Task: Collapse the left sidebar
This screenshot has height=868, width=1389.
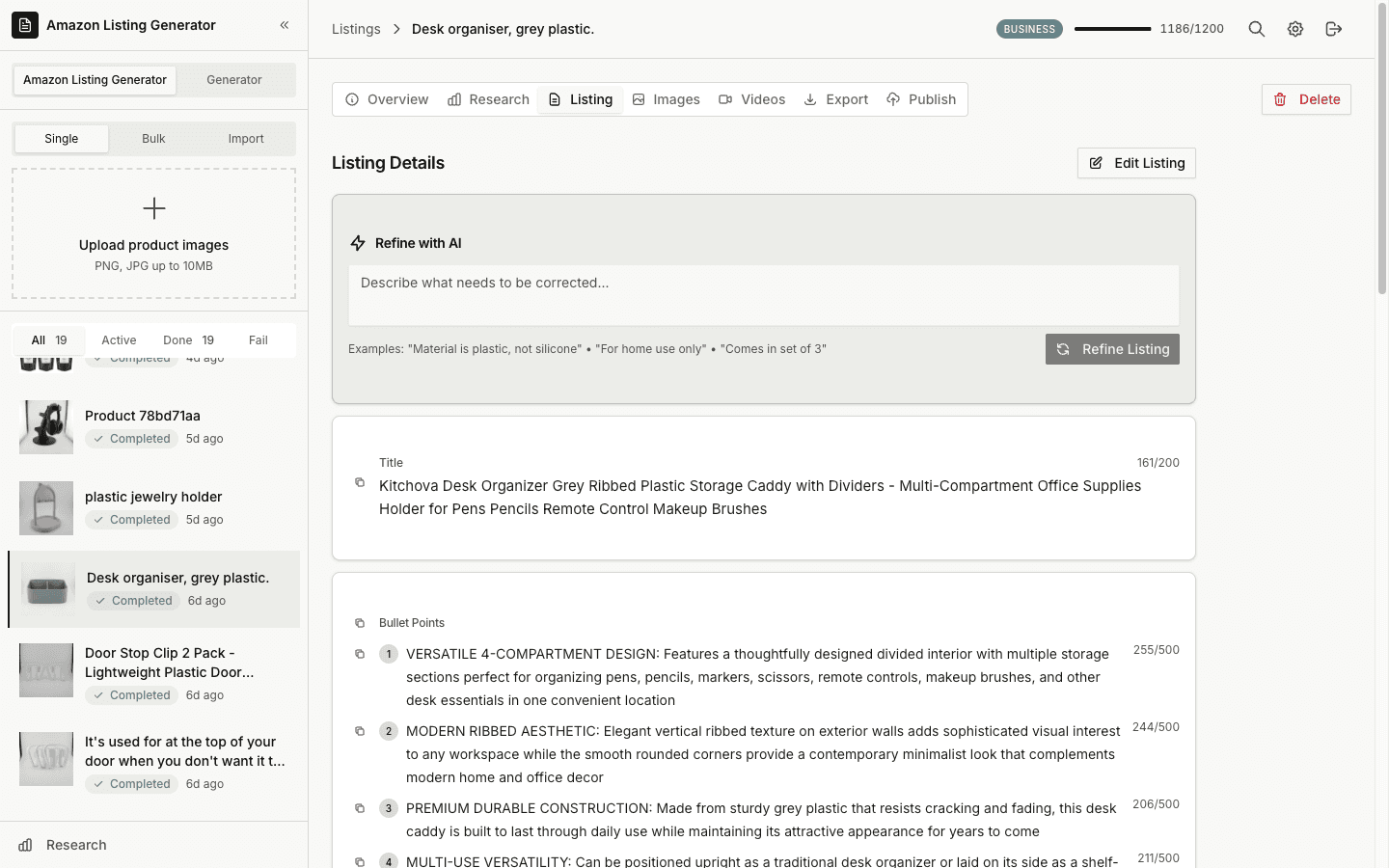Action: click(284, 25)
